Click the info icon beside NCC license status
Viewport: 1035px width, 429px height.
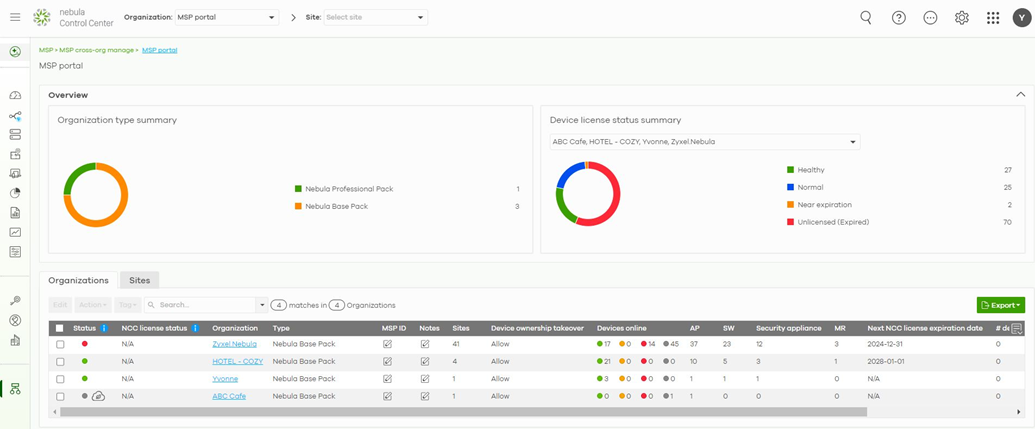tap(195, 328)
